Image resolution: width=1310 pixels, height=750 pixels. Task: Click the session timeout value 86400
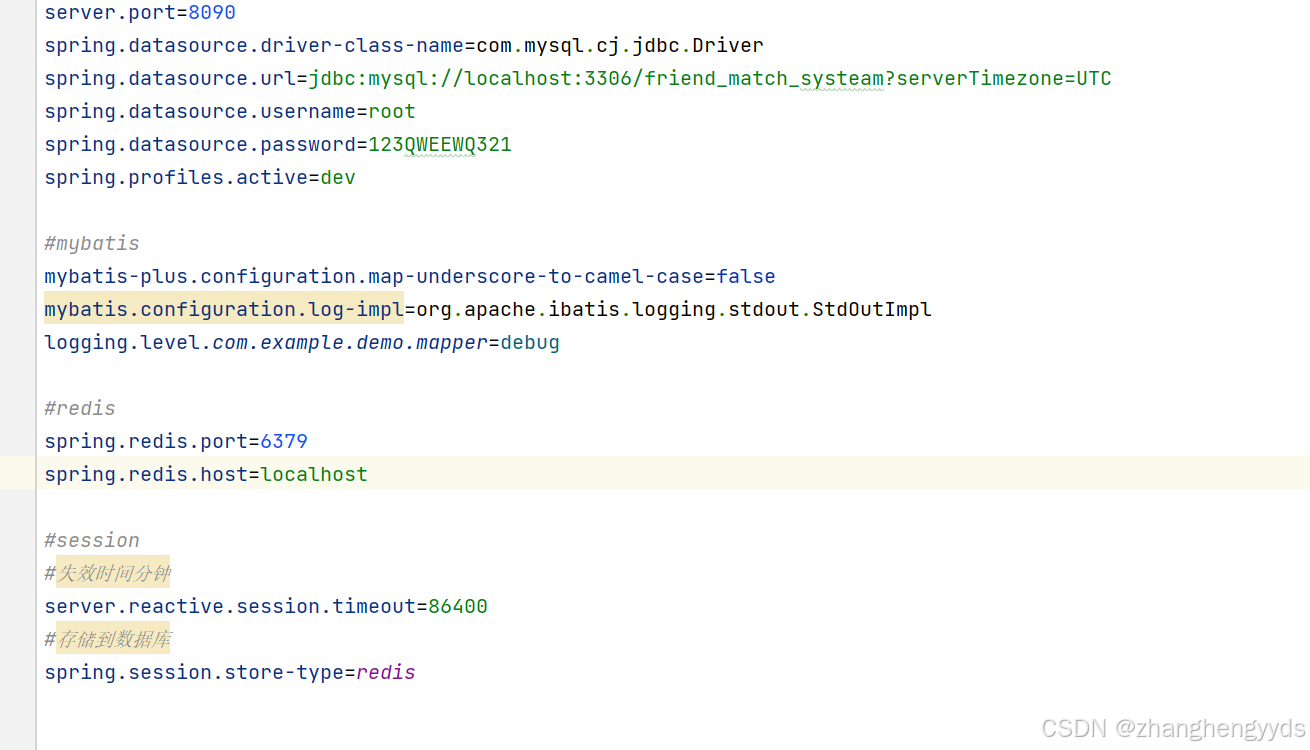pyautogui.click(x=458, y=607)
